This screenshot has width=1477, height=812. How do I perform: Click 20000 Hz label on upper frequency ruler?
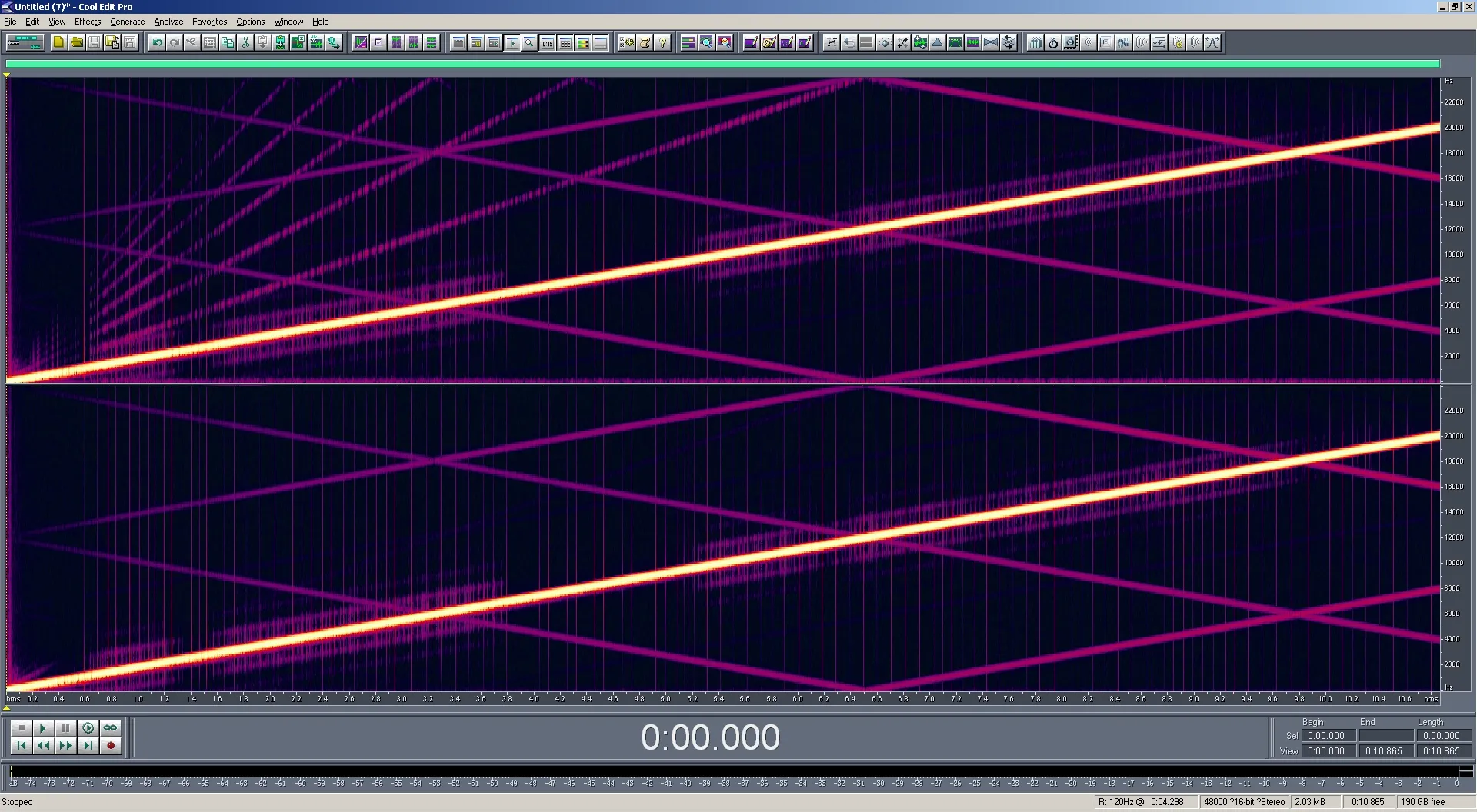(1453, 128)
